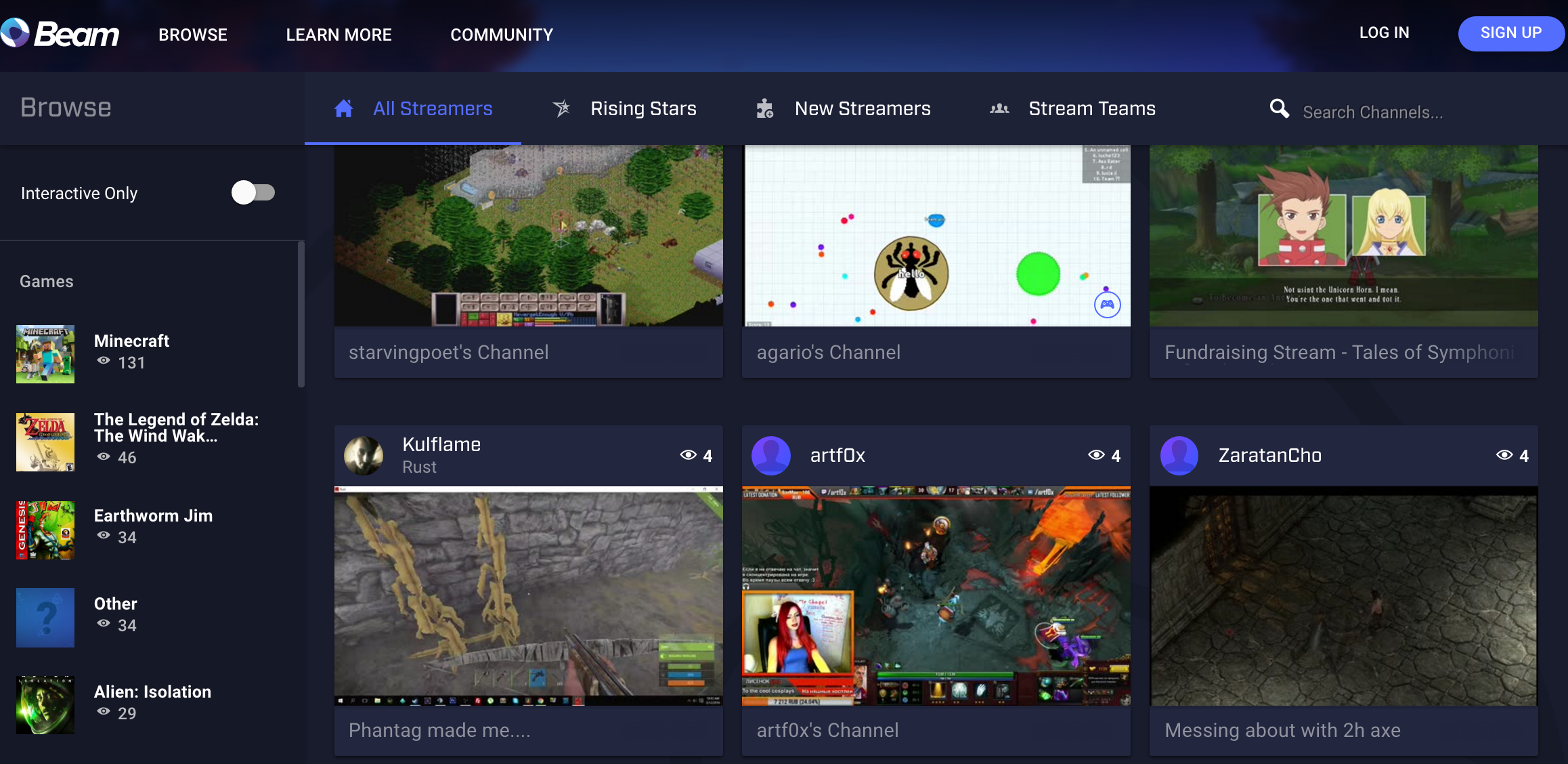Click the star icon for Rising Stars
The image size is (1568, 764).
point(561,108)
